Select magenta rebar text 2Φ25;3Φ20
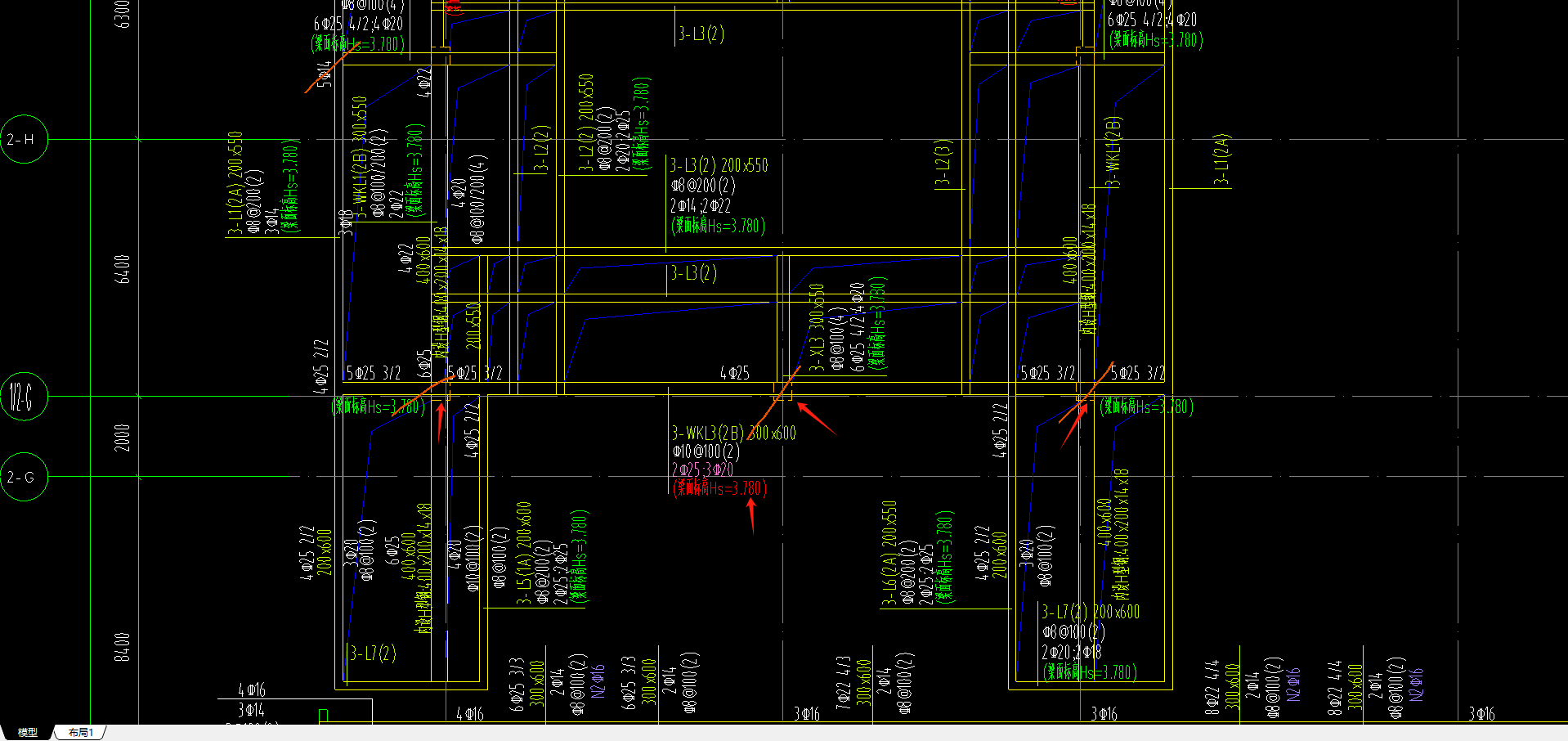Screen dimensions: 1568x741 (702, 469)
